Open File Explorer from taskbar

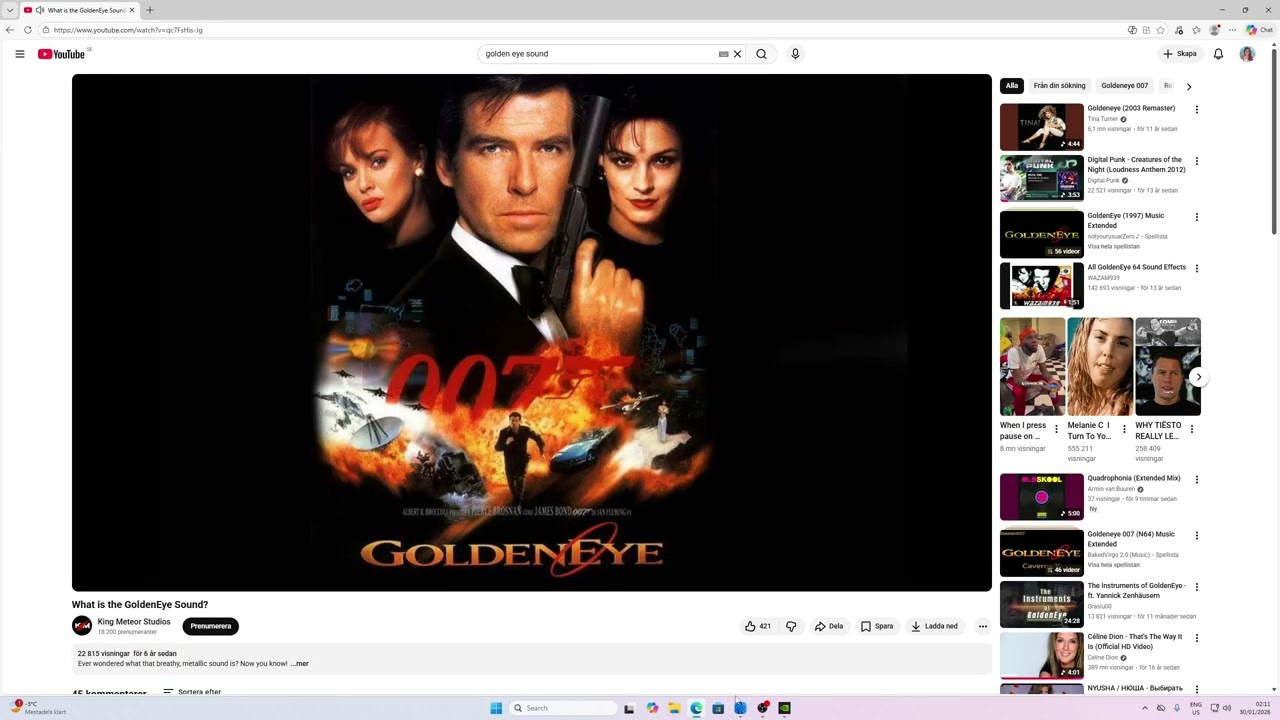pyautogui.click(x=674, y=708)
